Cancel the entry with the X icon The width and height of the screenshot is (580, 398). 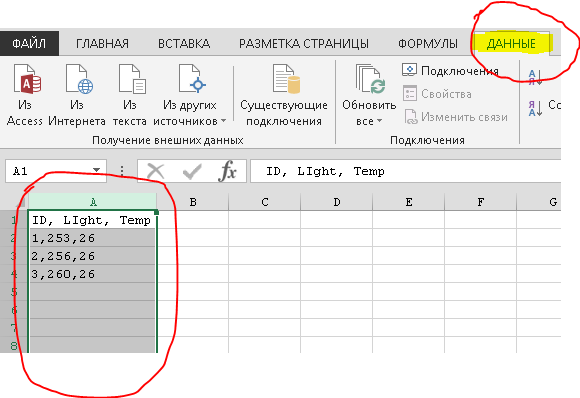tap(155, 171)
